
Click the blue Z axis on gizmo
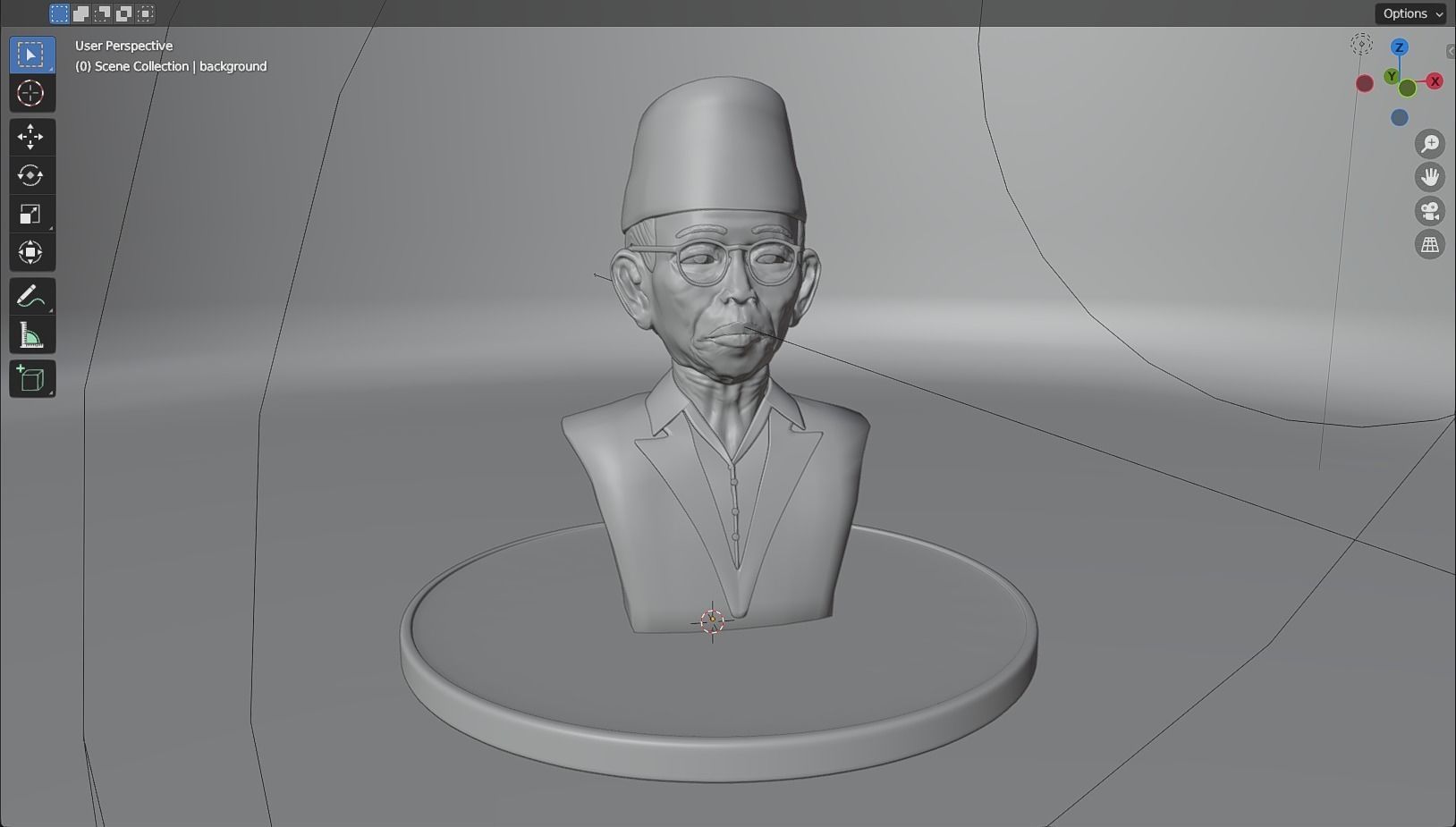(1400, 47)
